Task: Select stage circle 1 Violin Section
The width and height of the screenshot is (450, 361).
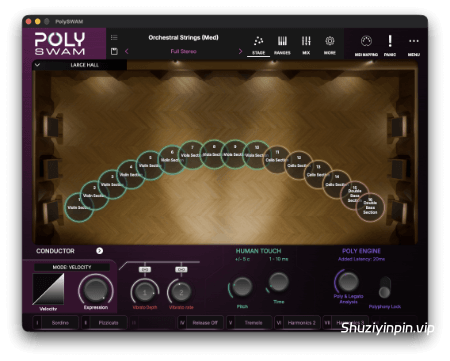Action: click(x=79, y=207)
